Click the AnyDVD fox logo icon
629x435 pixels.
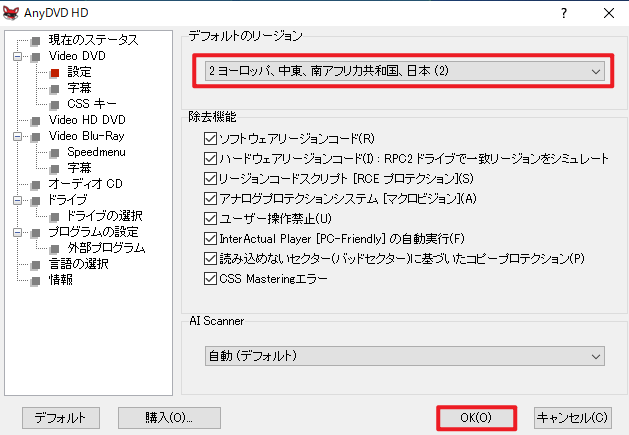(x=10, y=13)
